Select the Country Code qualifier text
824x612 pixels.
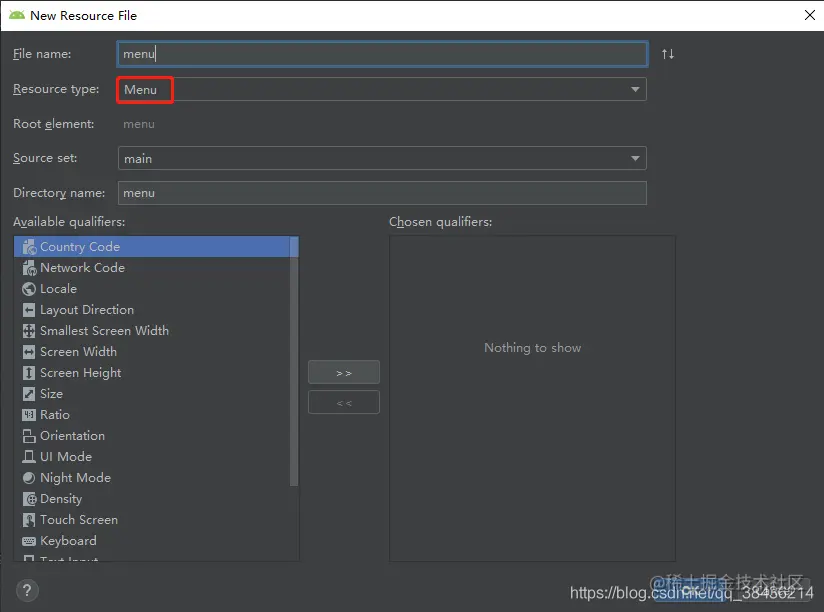[x=80, y=246]
